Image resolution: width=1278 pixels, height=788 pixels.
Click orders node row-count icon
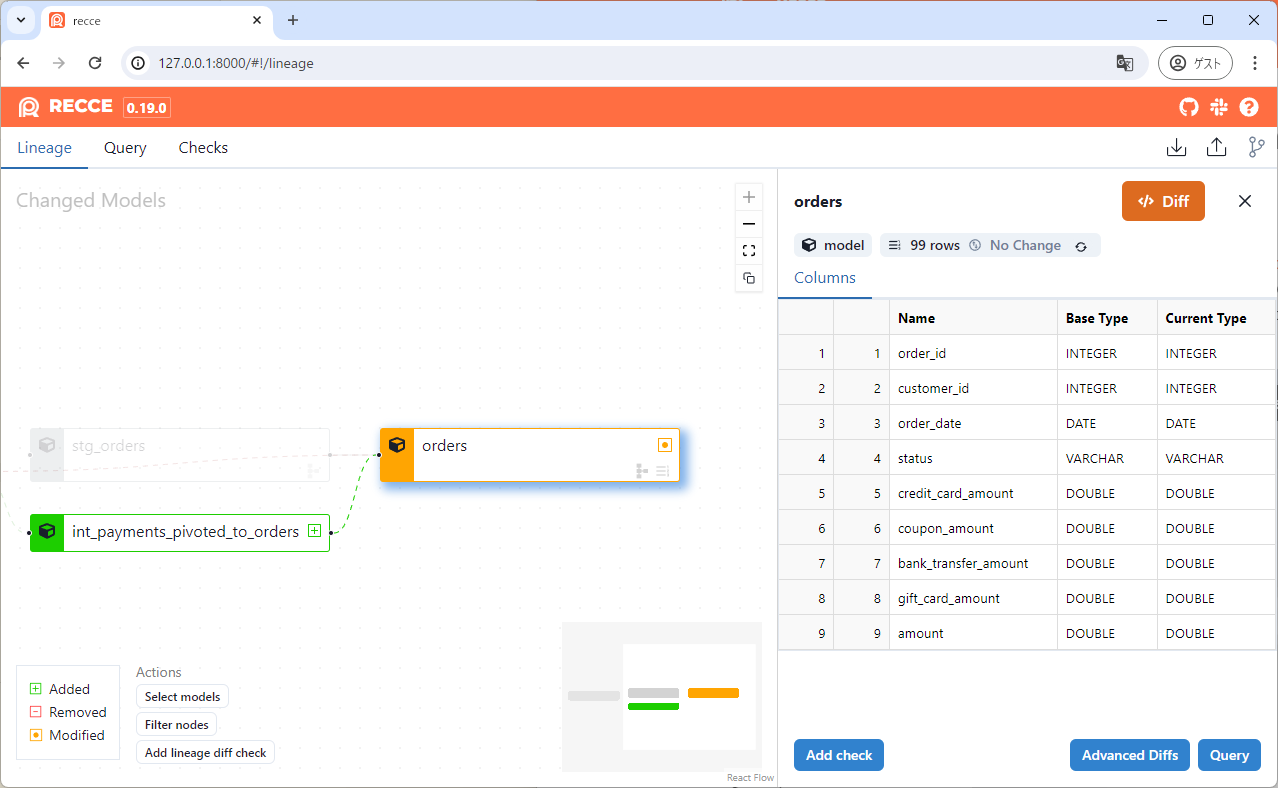coord(662,470)
